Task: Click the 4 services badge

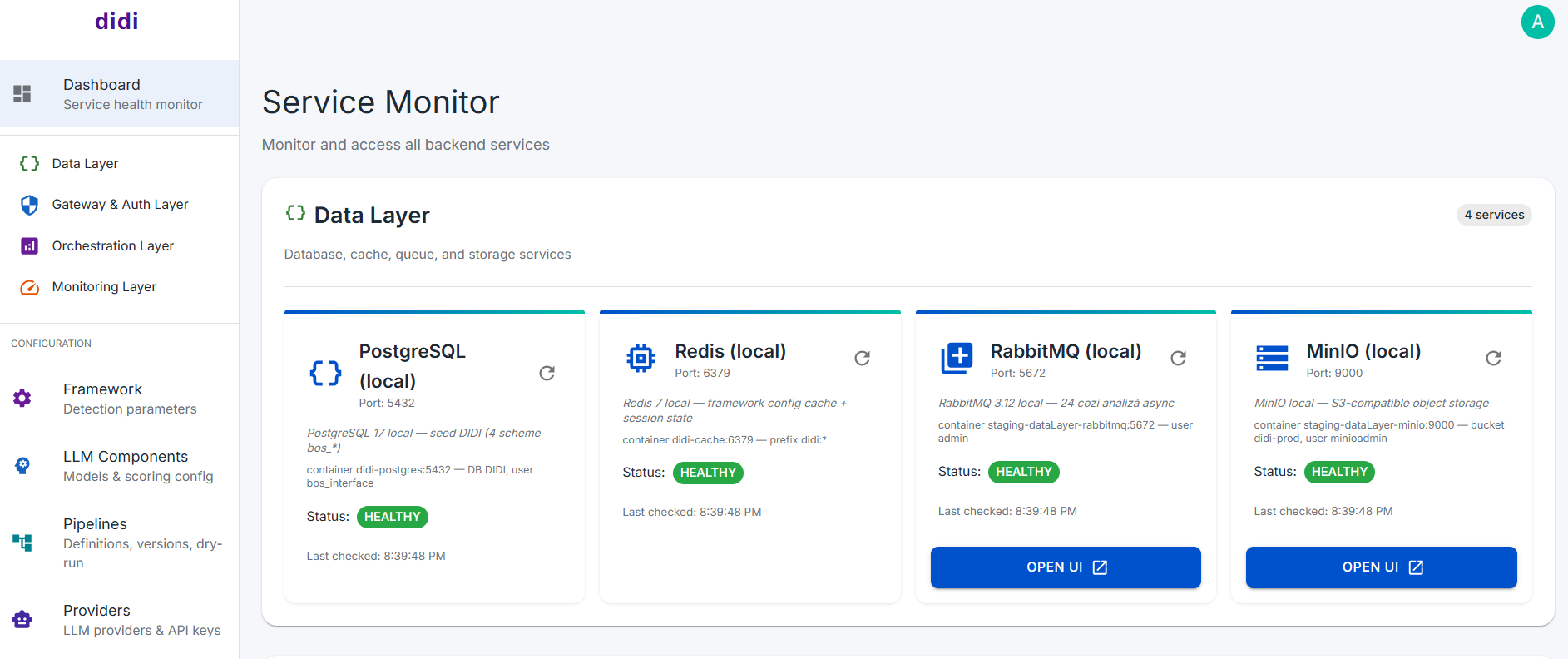Action: (1494, 215)
